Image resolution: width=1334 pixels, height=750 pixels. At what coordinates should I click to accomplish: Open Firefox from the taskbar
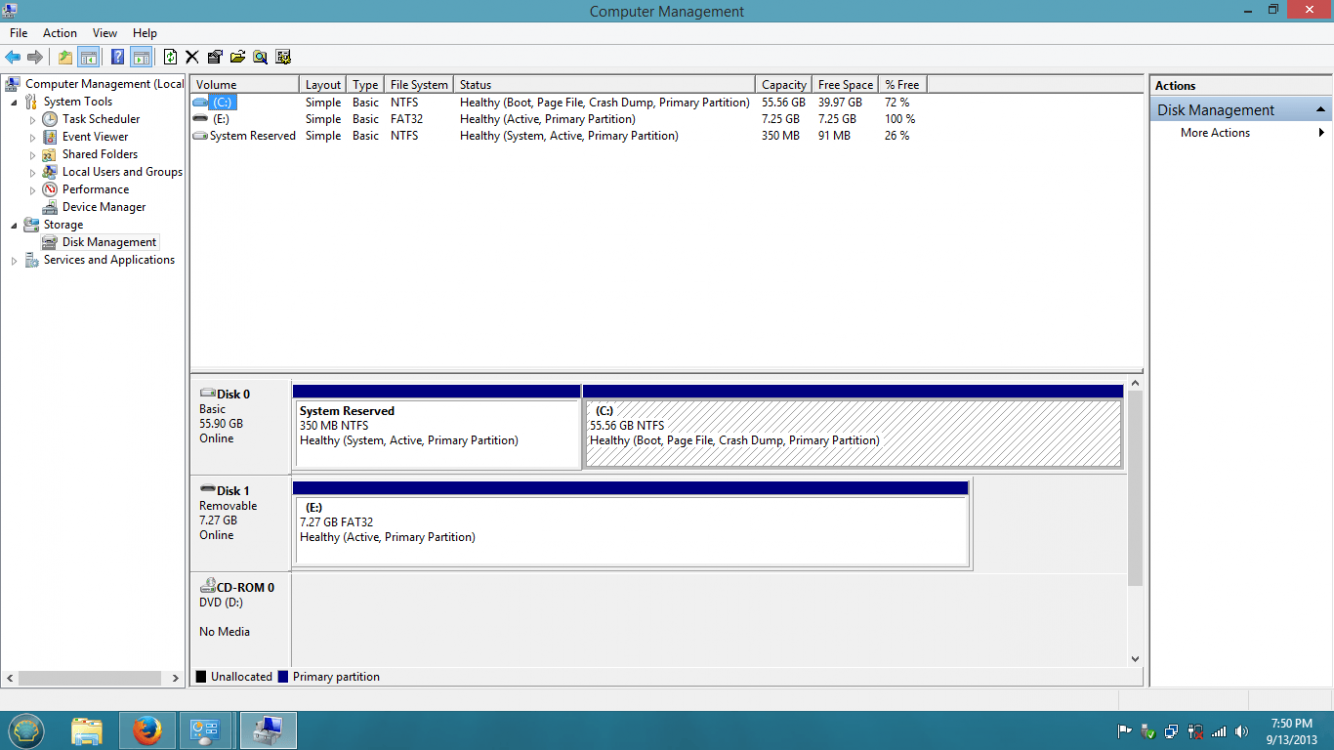point(147,731)
